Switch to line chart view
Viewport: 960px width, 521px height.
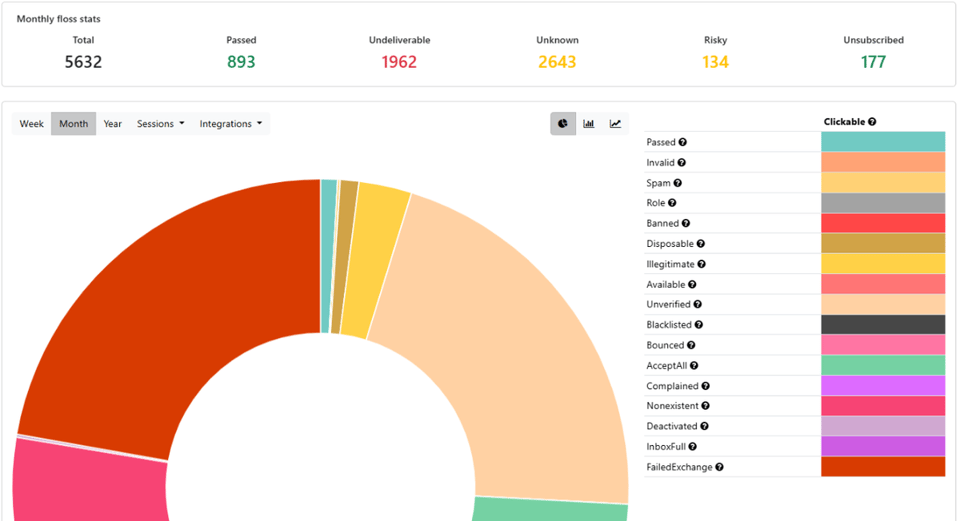pos(615,124)
